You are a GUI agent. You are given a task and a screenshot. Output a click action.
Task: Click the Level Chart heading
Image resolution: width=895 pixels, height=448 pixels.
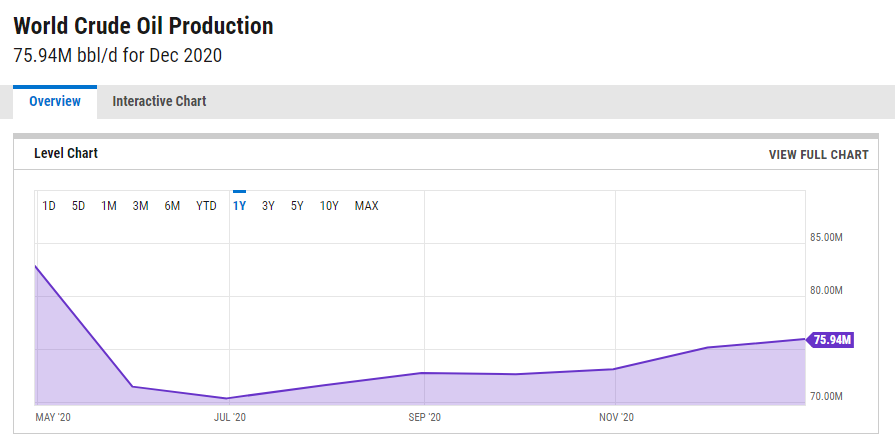coord(66,153)
